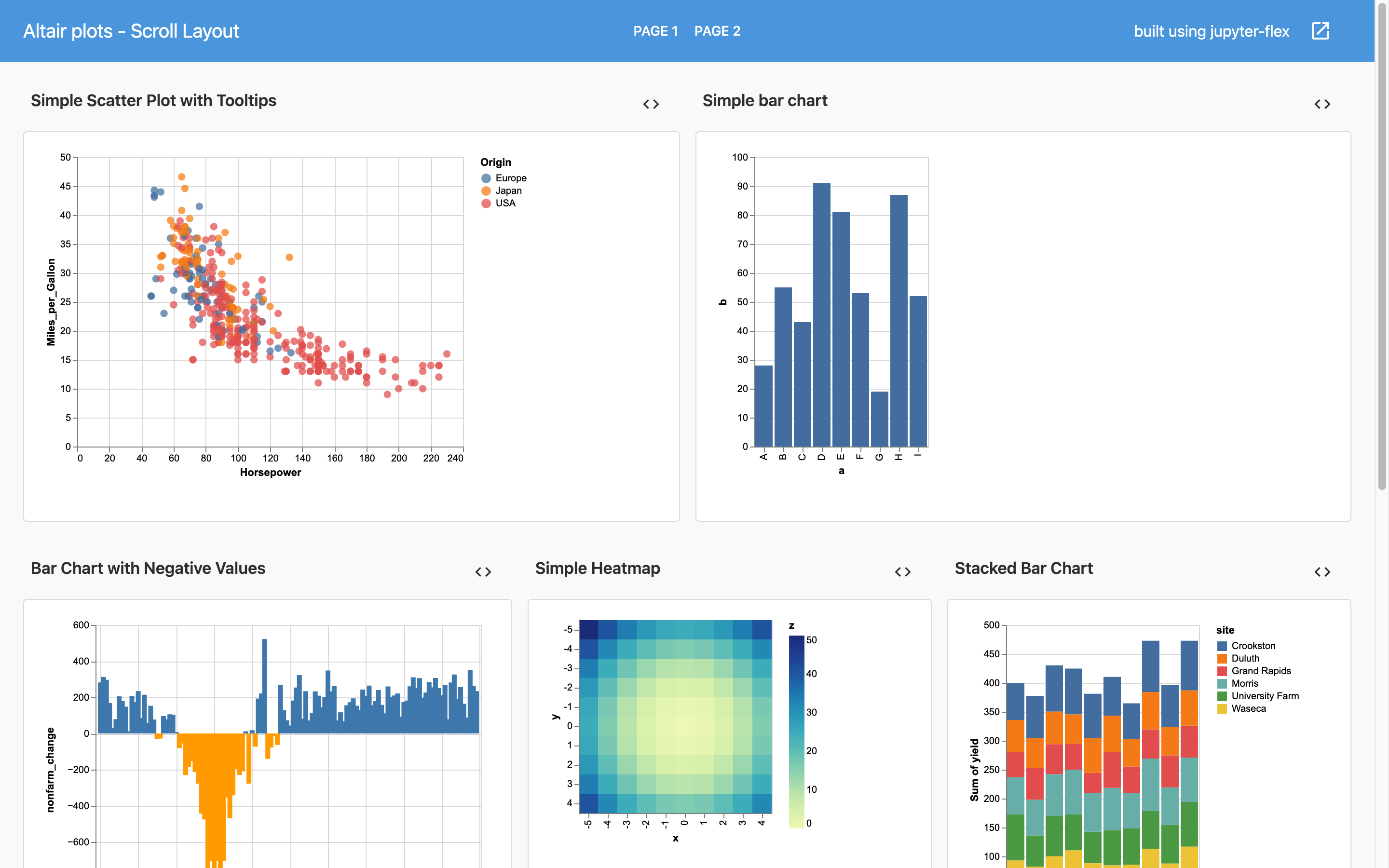Click the heatmap z color gradient legend
Image resolution: width=1389 pixels, height=868 pixels.
[797, 732]
